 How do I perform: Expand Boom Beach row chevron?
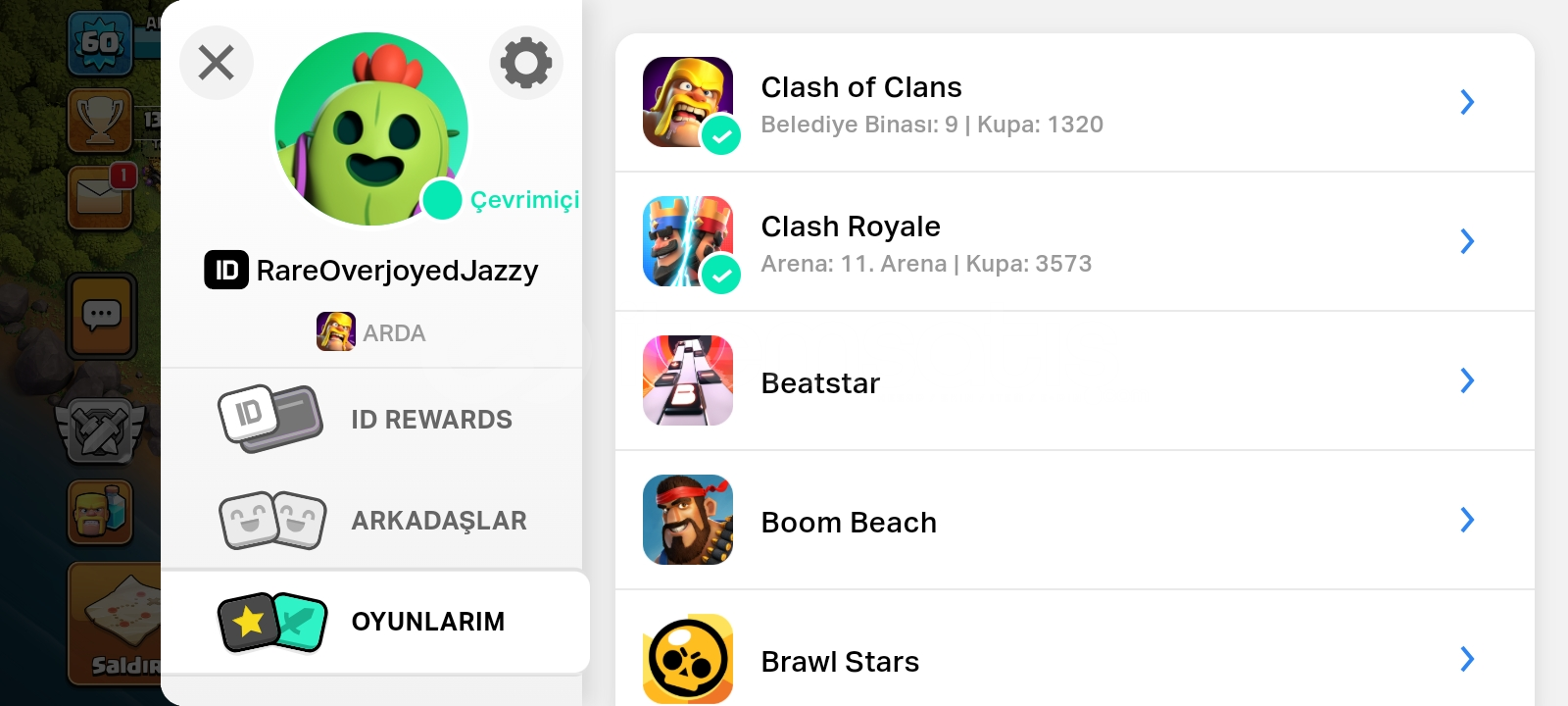[1467, 520]
